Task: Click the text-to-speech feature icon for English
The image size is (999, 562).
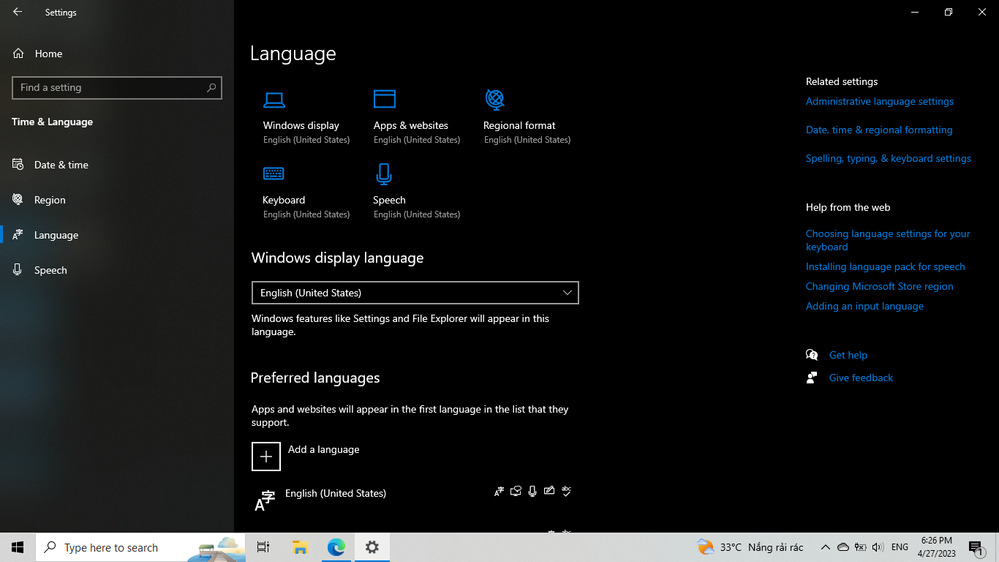Action: [515, 491]
